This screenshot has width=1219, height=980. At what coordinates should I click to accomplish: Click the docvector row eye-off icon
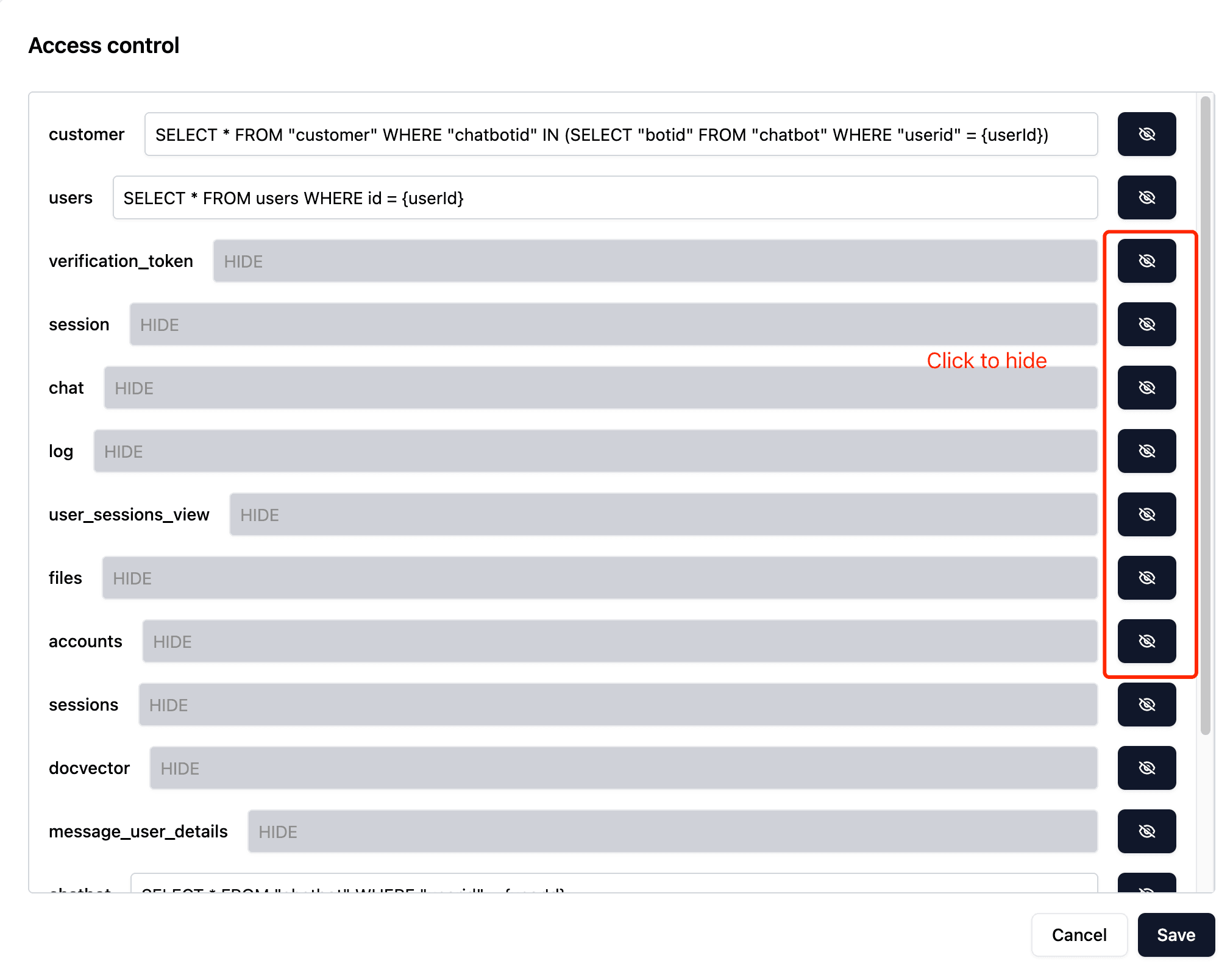tap(1146, 768)
